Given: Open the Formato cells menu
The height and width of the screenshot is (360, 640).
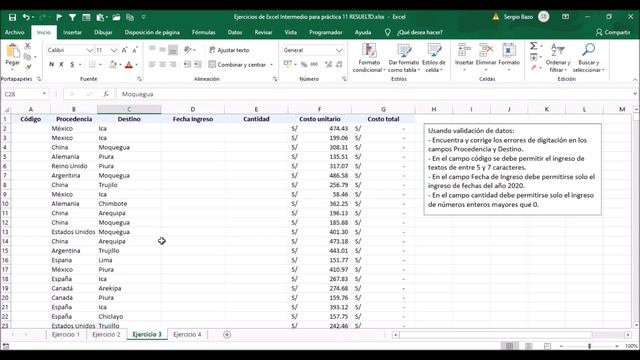Looking at the screenshot, I should 509,57.
